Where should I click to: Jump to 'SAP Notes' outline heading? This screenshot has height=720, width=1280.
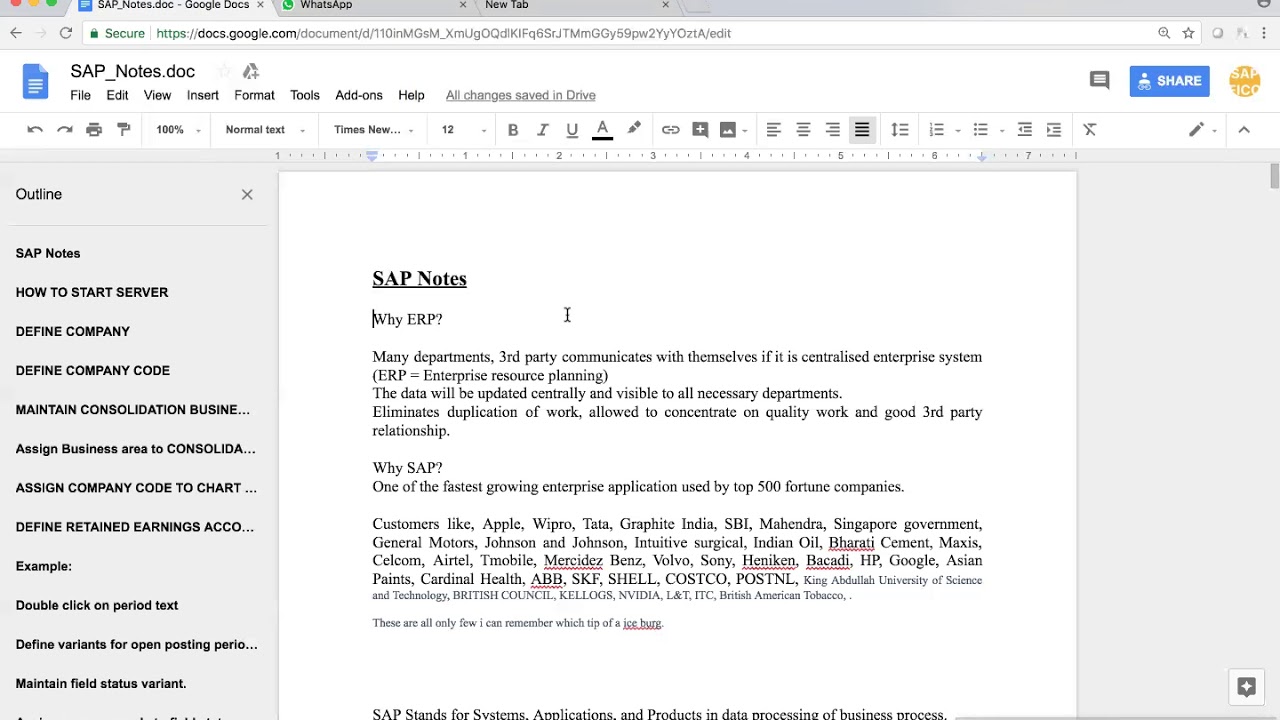coord(48,253)
